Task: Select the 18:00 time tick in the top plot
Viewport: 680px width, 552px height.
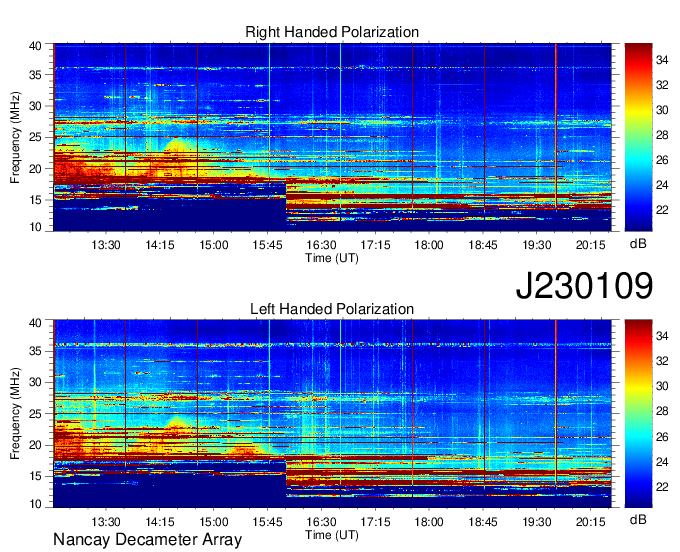Action: pos(429,245)
